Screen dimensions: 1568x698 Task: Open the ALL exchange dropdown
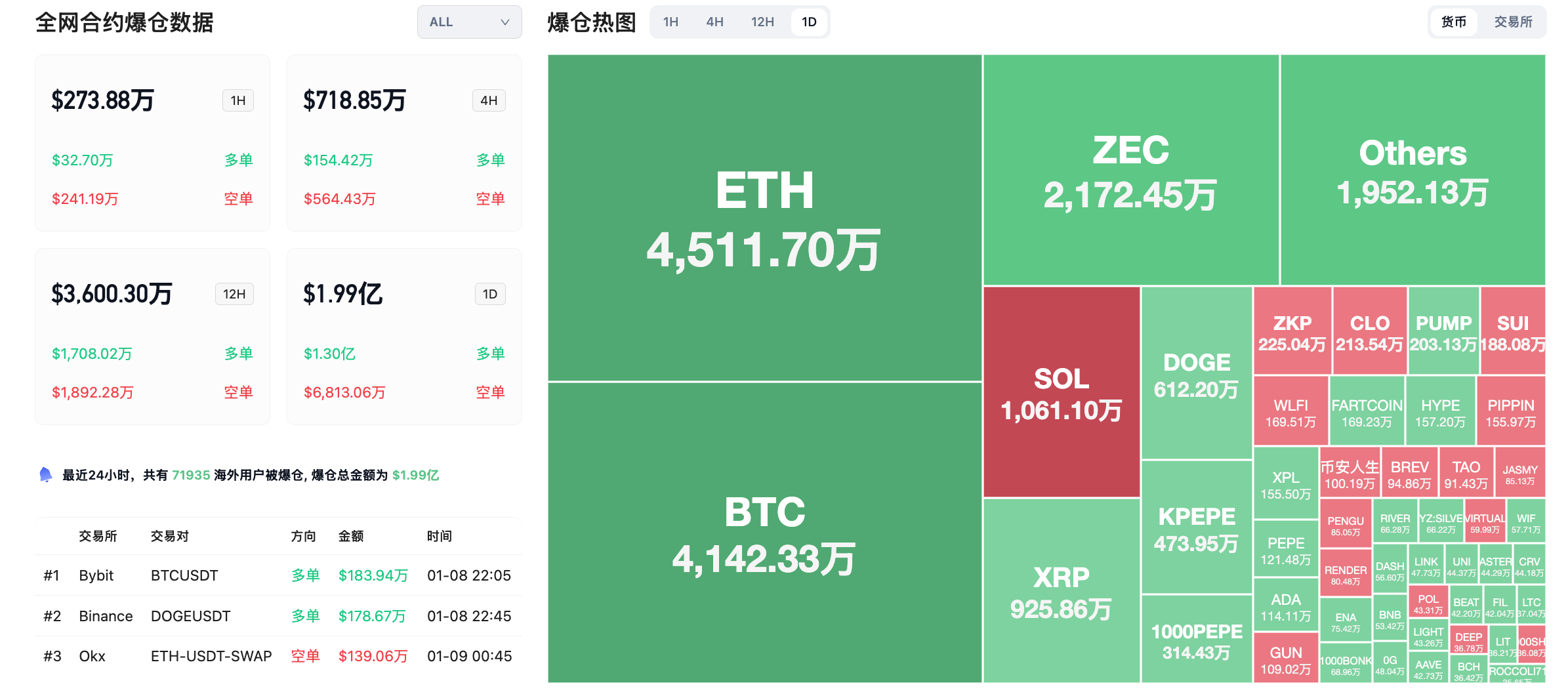[469, 22]
